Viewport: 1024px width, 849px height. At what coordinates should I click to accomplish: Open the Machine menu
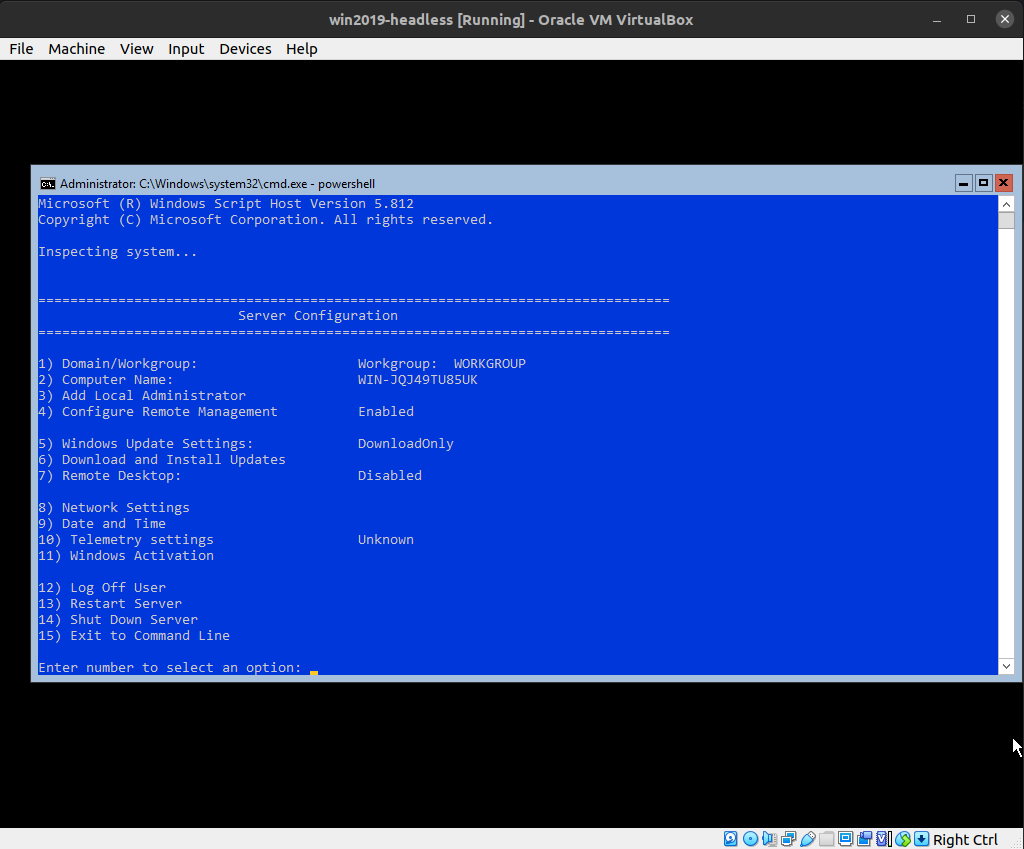pos(76,49)
